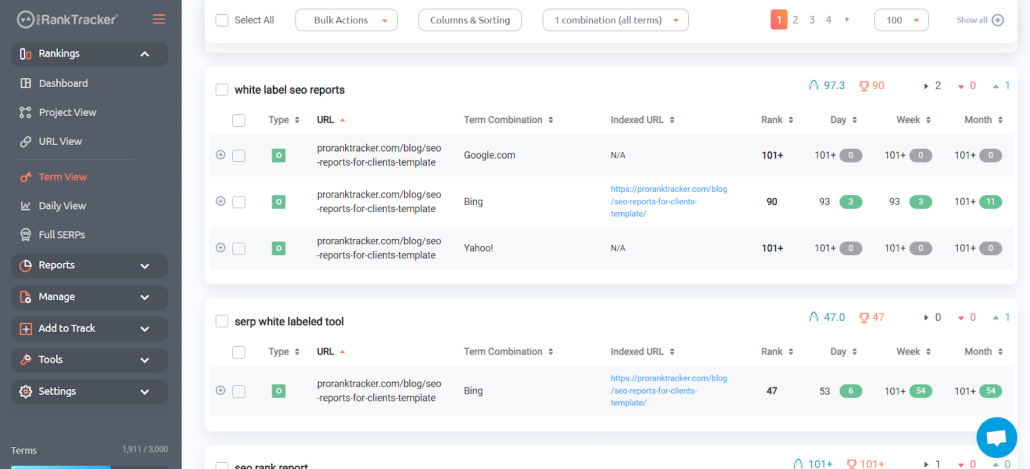Screen dimensions: 1030x469
Task: Click green badge 11 in Month column
Action: click(990, 202)
